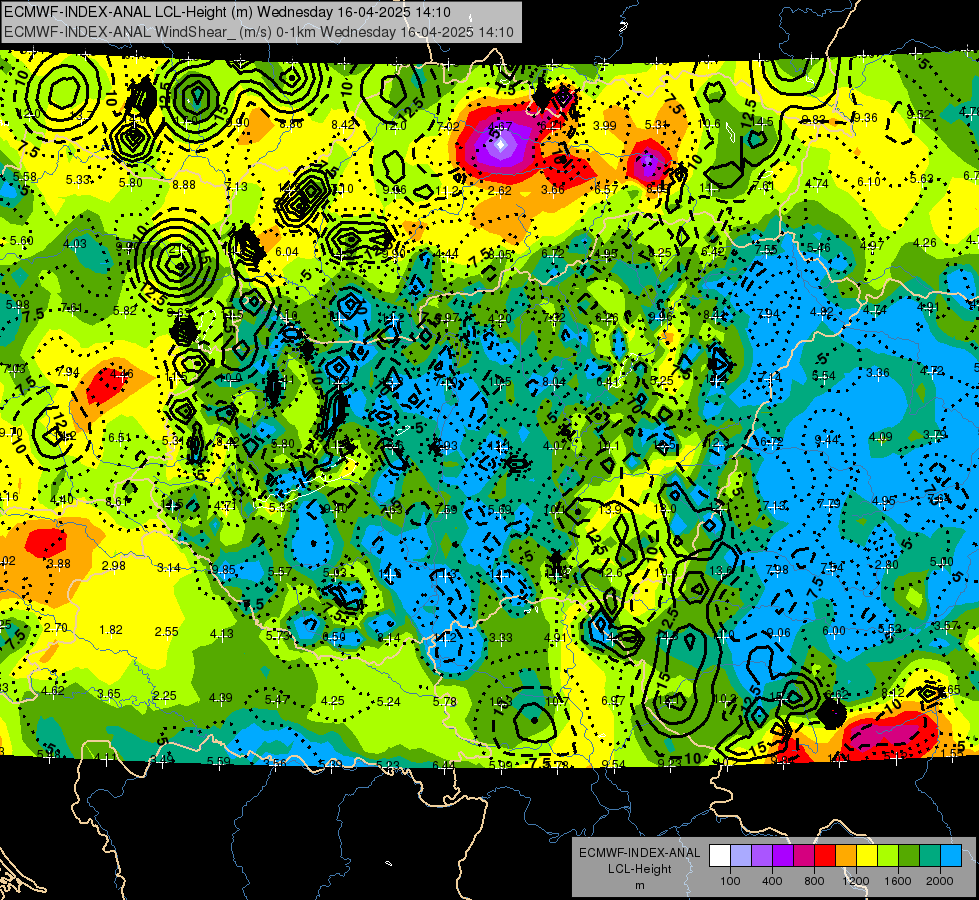Click the wind shear value 2.25
979x900 pixels.
click(165, 696)
